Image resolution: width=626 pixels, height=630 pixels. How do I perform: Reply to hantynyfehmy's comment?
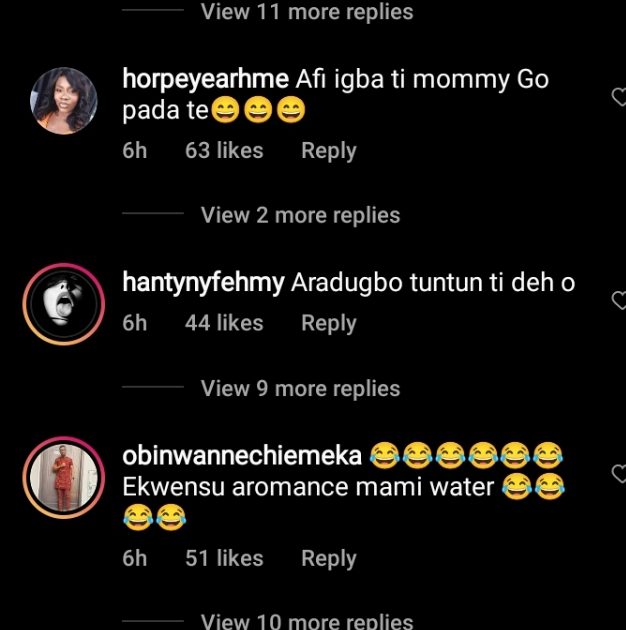coord(328,323)
